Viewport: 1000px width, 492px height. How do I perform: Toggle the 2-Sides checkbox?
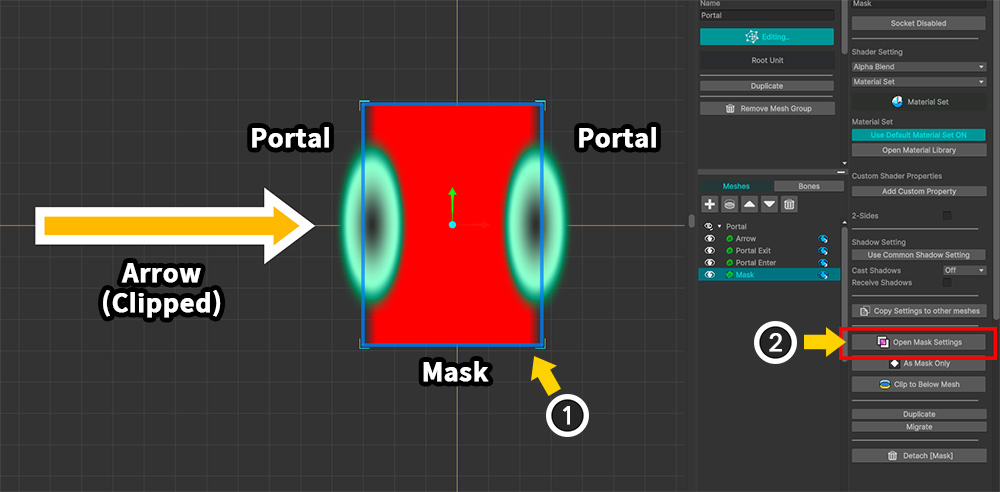click(946, 215)
